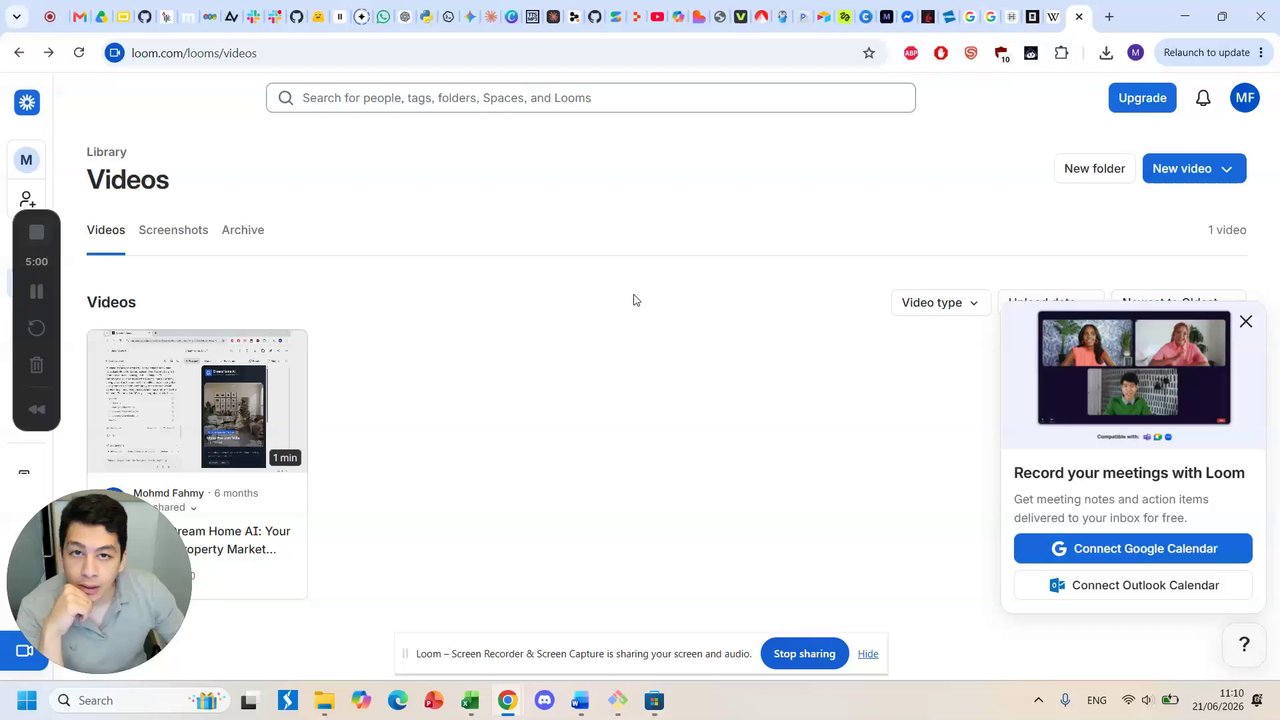Click Connect Google Calendar

point(1133,549)
